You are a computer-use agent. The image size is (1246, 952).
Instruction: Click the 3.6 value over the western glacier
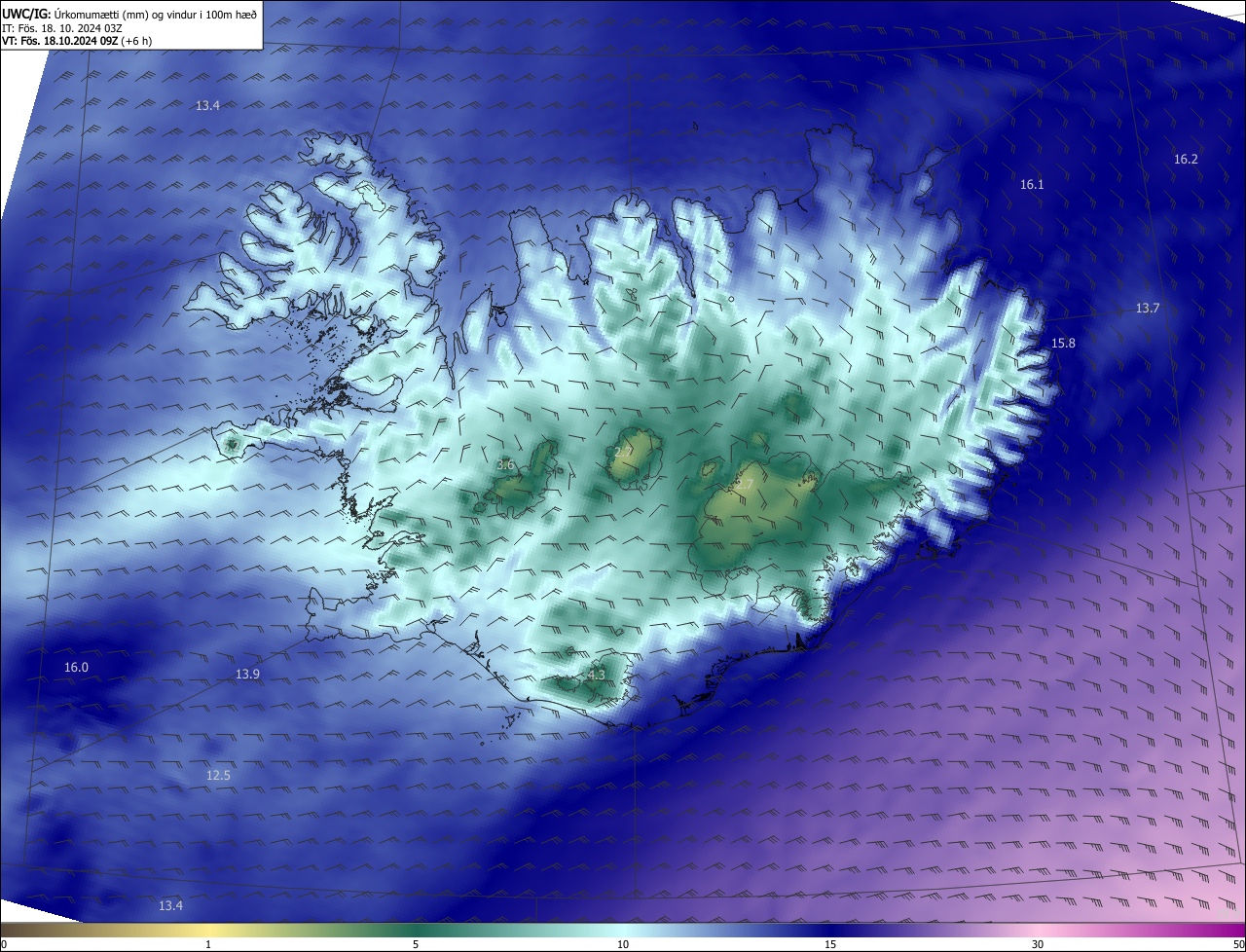tap(505, 465)
